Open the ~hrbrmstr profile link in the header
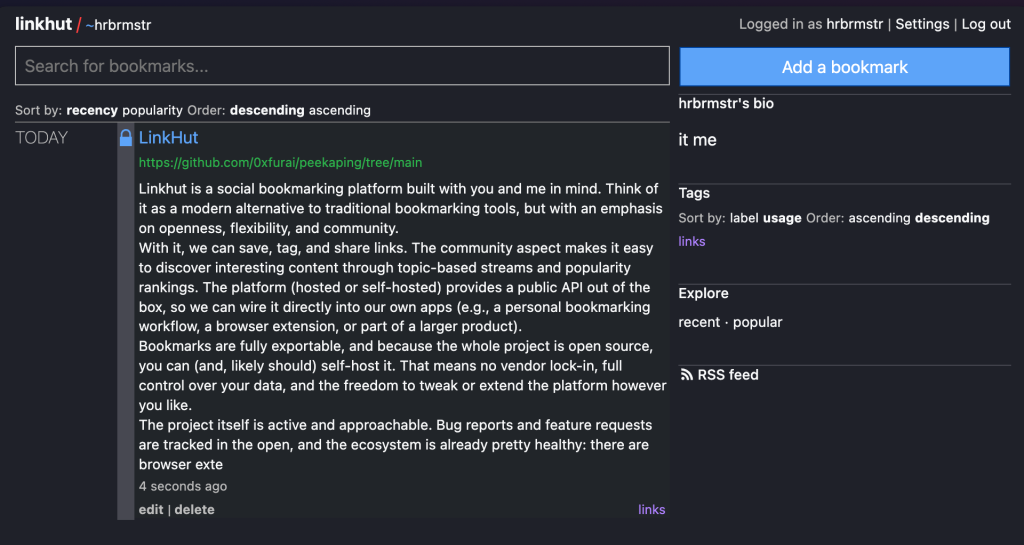Viewport: 1024px width, 545px height. (x=118, y=25)
